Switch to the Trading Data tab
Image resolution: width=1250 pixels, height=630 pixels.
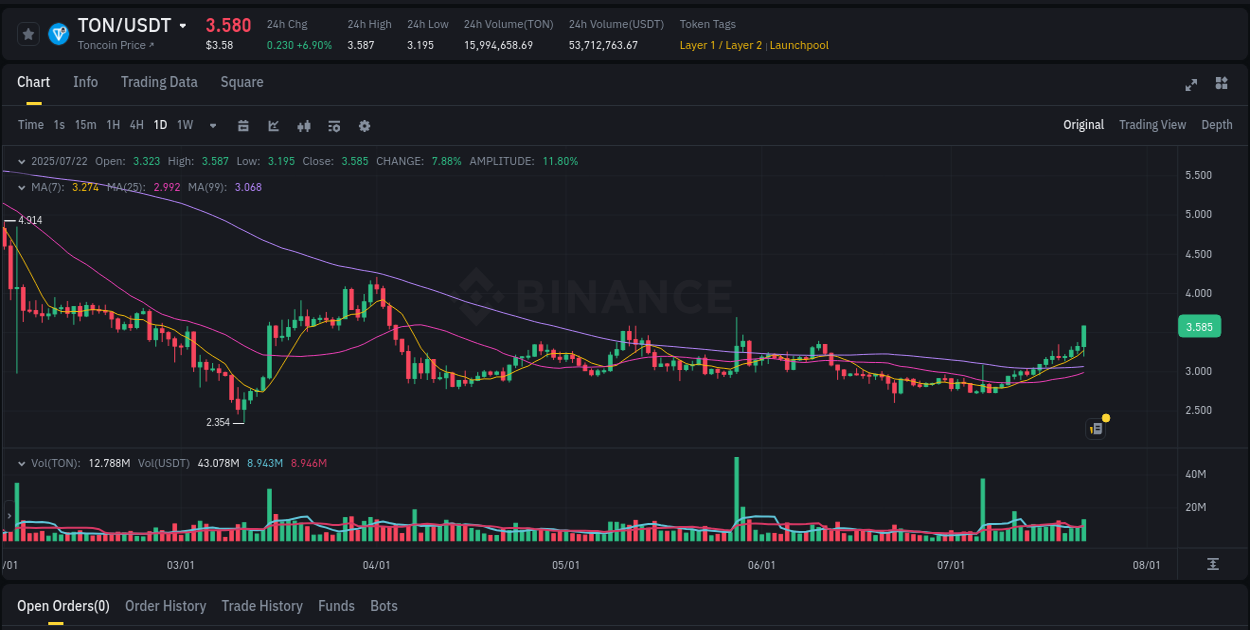click(x=159, y=82)
